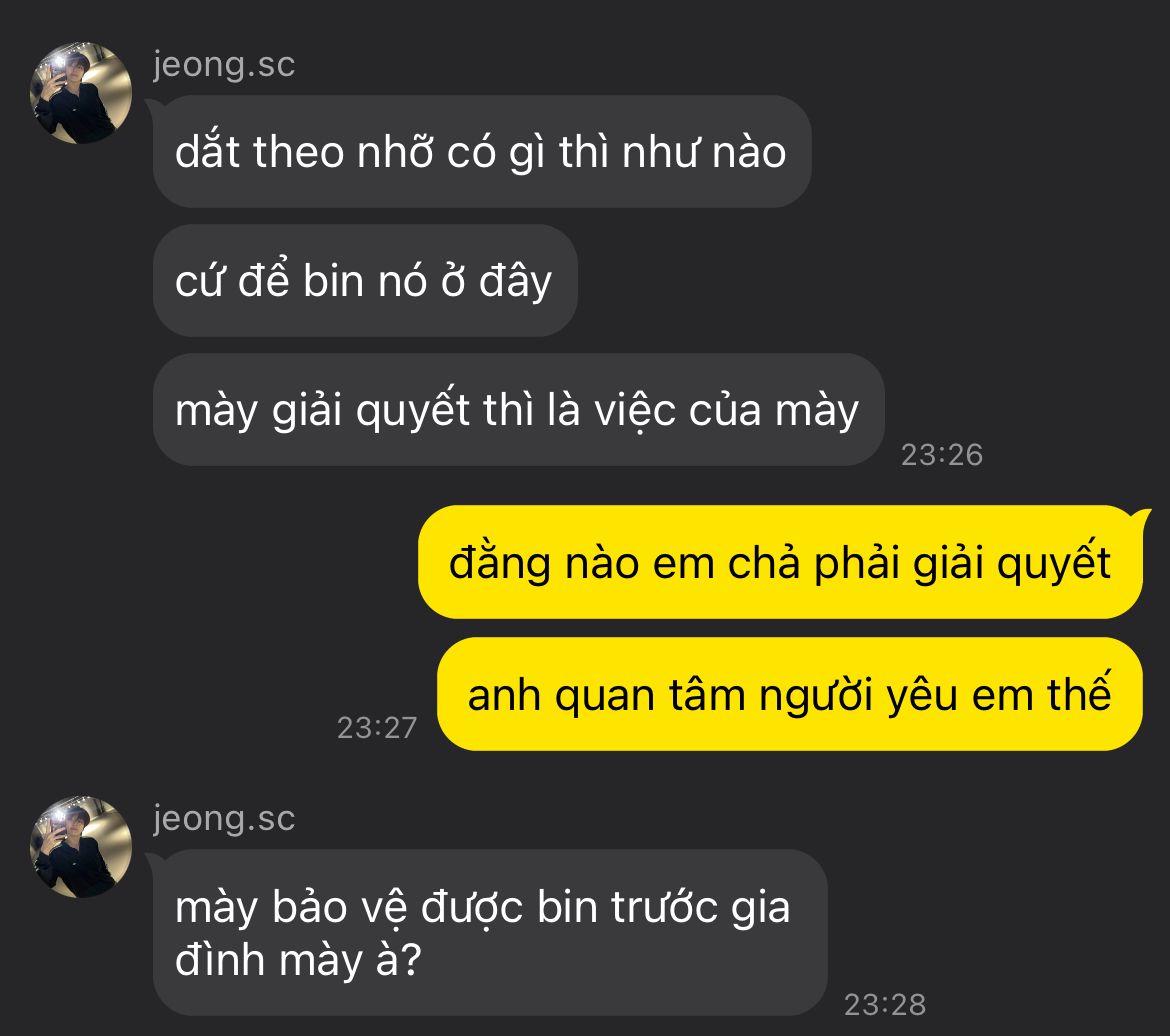Image resolution: width=1170 pixels, height=1036 pixels.
Task: Open the lower jeong.sc username label
Action: pos(225,819)
